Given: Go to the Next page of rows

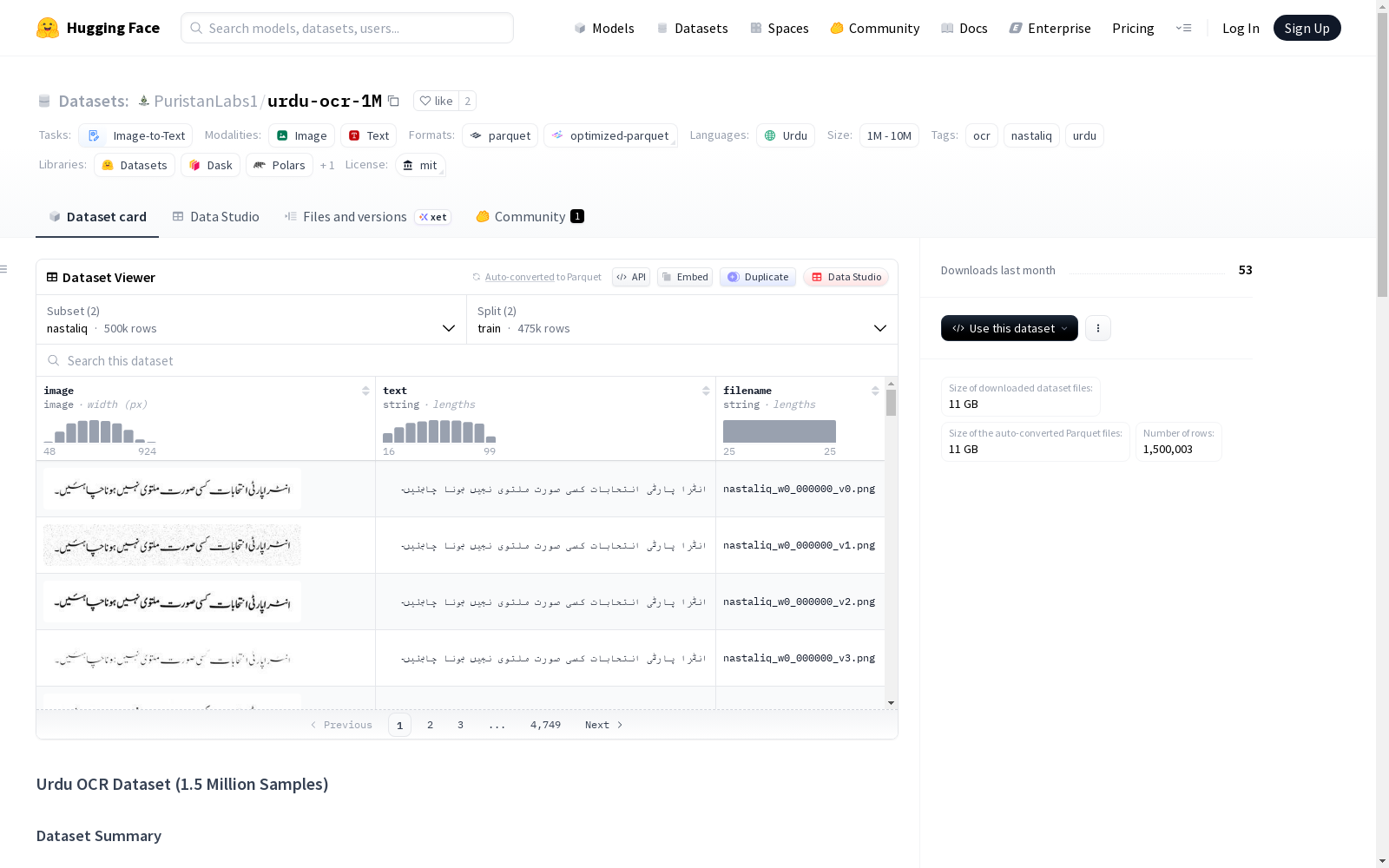Looking at the screenshot, I should [x=604, y=725].
